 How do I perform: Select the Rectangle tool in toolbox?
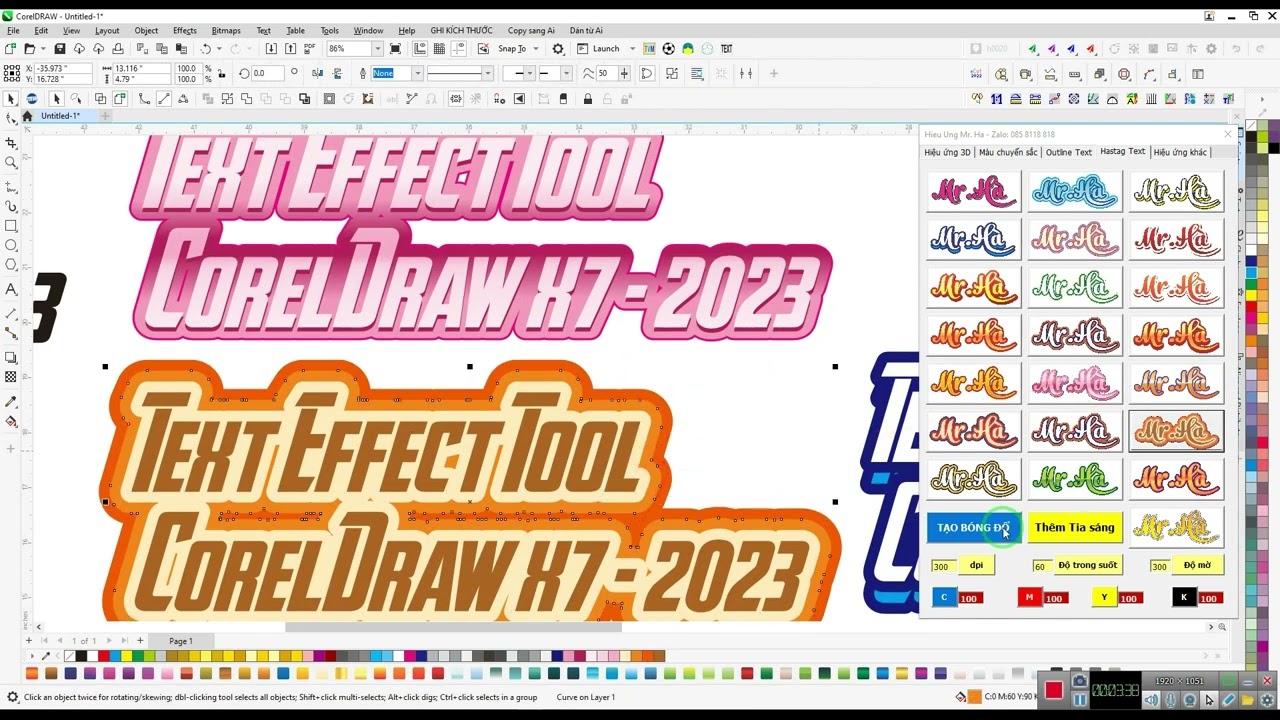[11, 226]
